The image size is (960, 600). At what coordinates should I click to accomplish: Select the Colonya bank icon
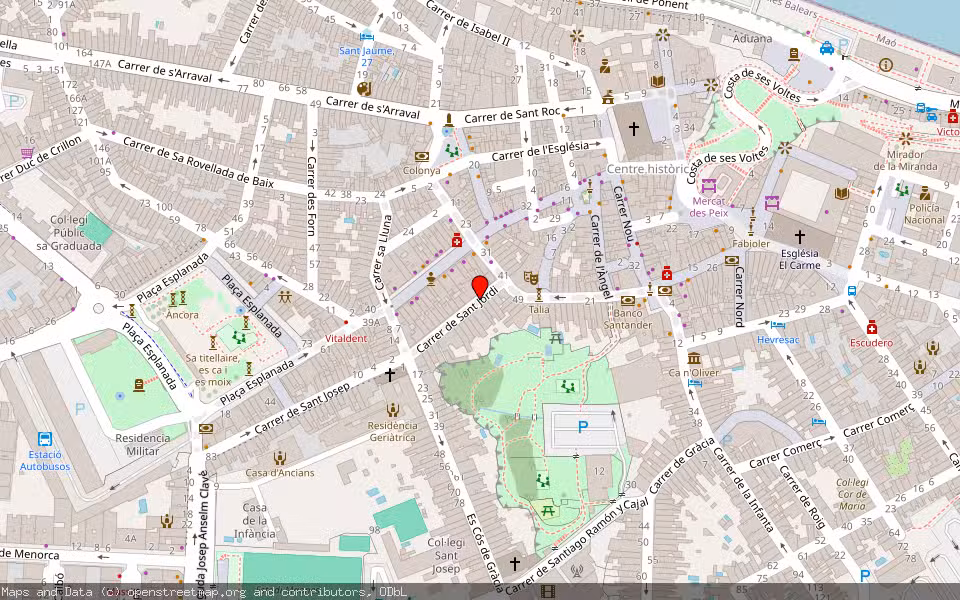[x=421, y=157]
